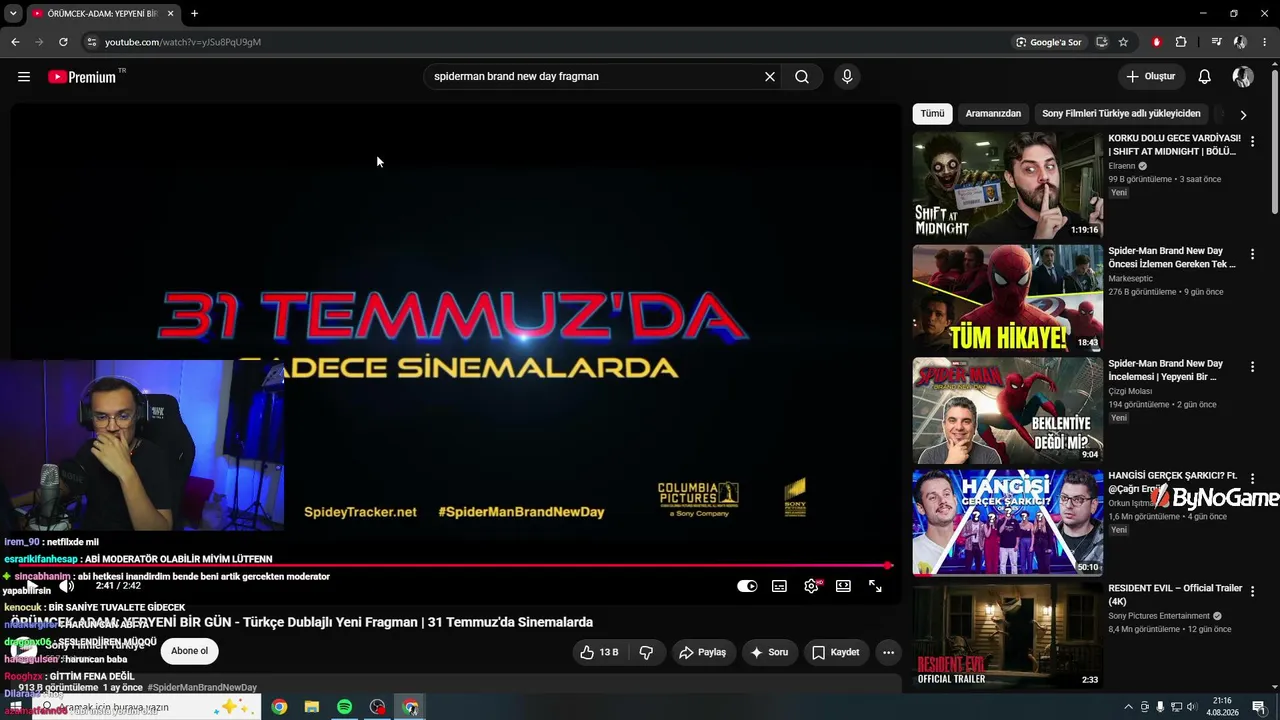Switch the player to theater mode
Screen dimensions: 1280x720
[843, 586]
